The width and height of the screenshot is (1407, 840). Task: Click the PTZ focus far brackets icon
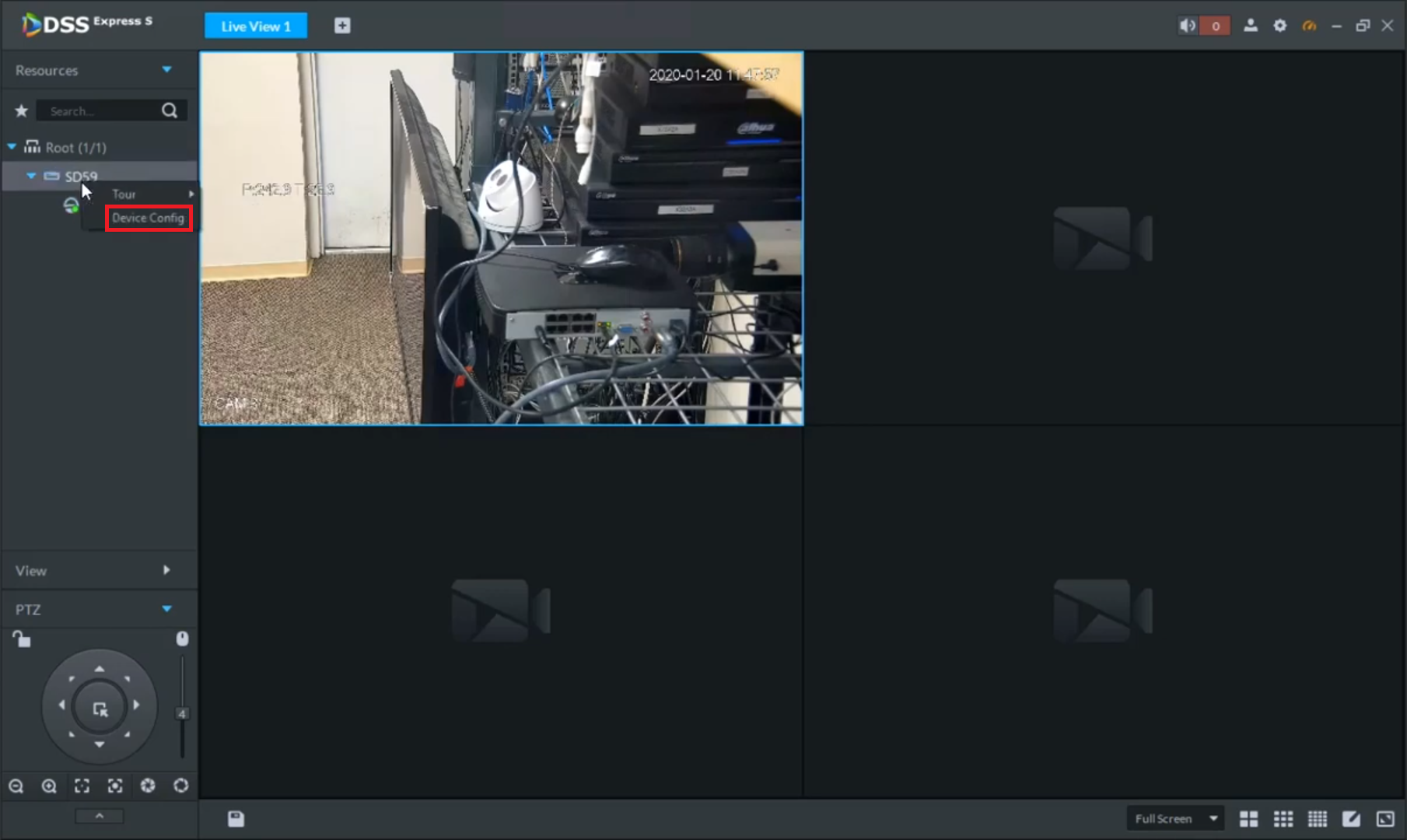[x=115, y=786]
